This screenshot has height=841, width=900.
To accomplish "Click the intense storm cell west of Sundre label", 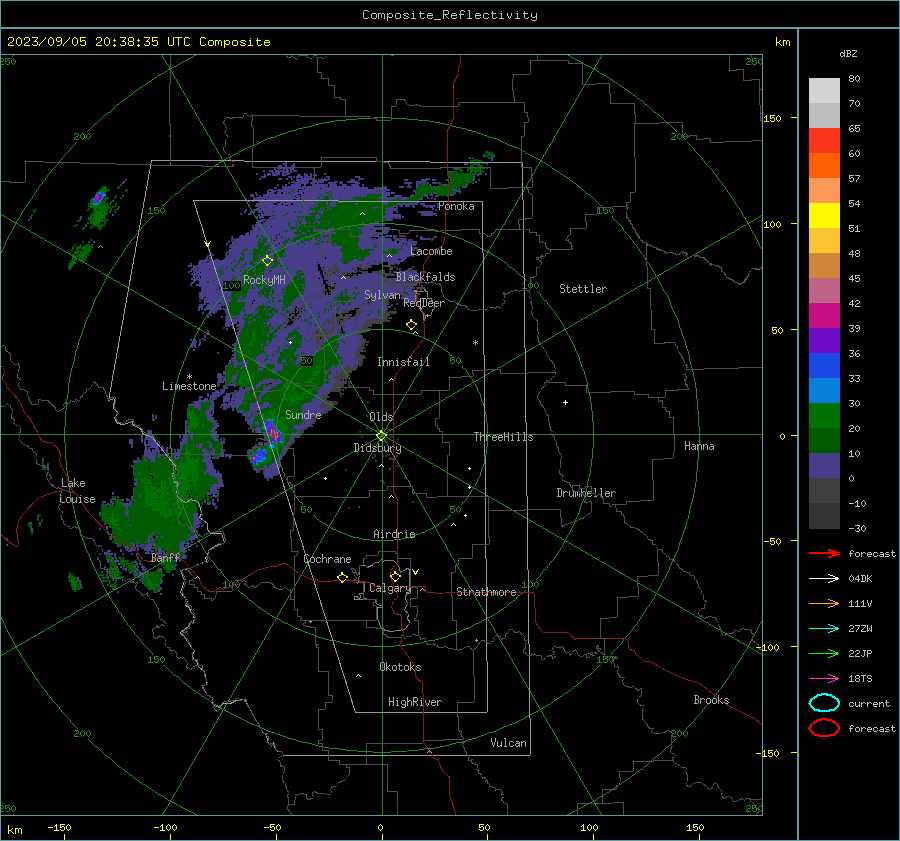I will click(x=272, y=432).
